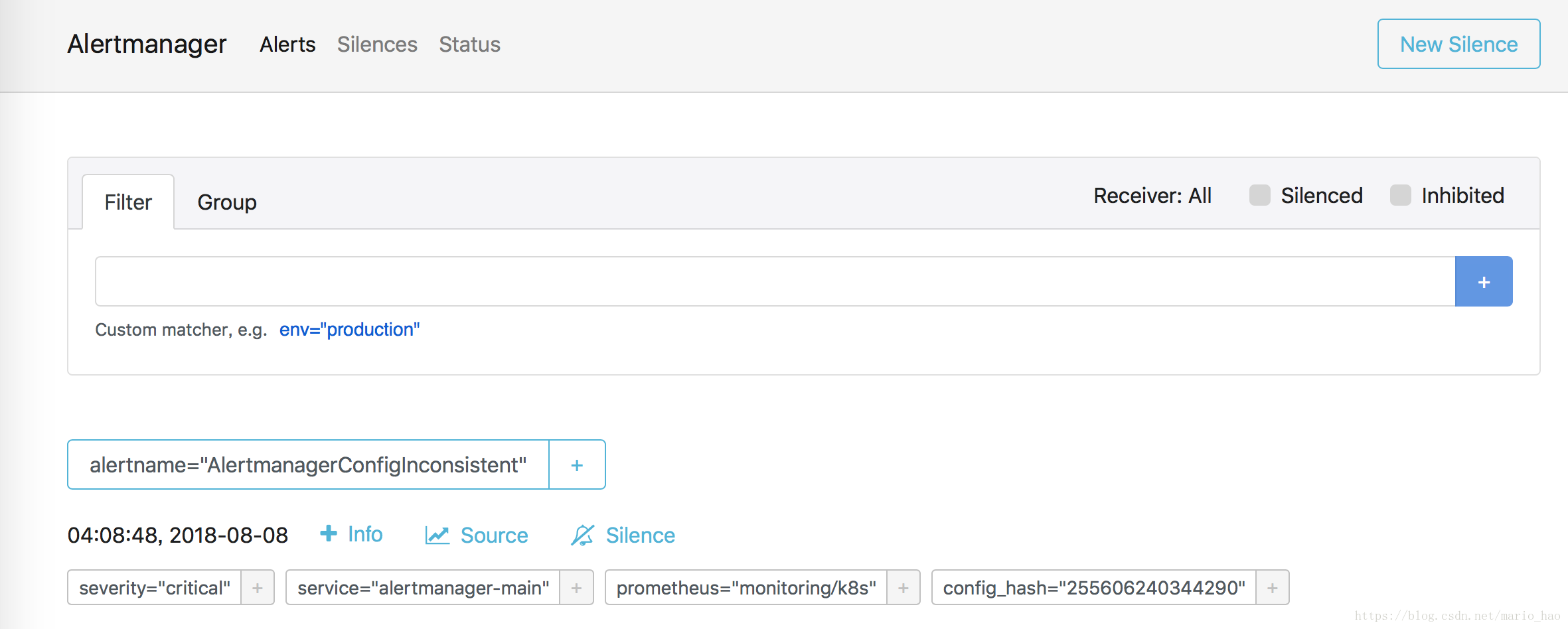Open the Receiver: All selector
Viewport: 1568px width, 629px height.
click(1152, 196)
